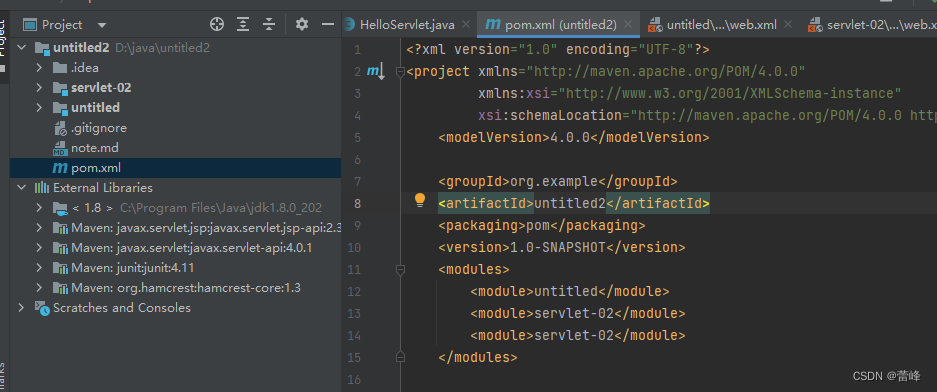This screenshot has height=392, width=937.
Task: Expand Maven hamcrest-core:1.3 library
Action: [39, 288]
